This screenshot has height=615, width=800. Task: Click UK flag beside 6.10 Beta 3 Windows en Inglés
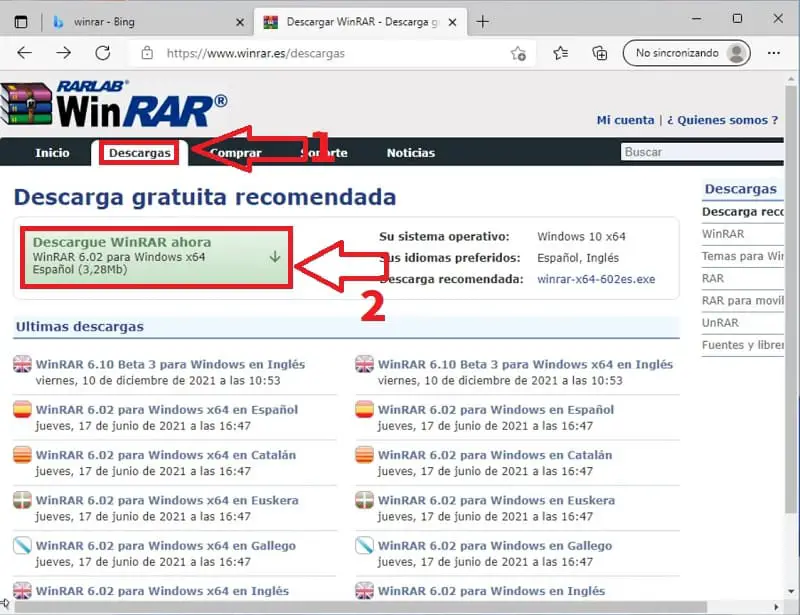[22, 364]
